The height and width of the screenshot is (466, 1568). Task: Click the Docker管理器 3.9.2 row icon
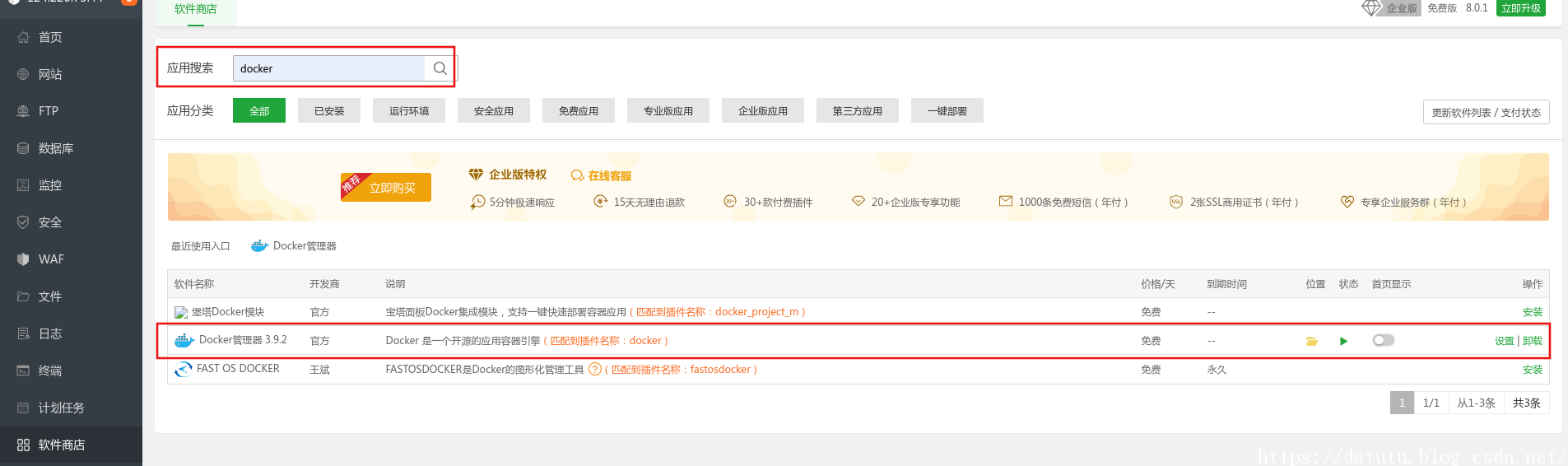pyautogui.click(x=184, y=340)
